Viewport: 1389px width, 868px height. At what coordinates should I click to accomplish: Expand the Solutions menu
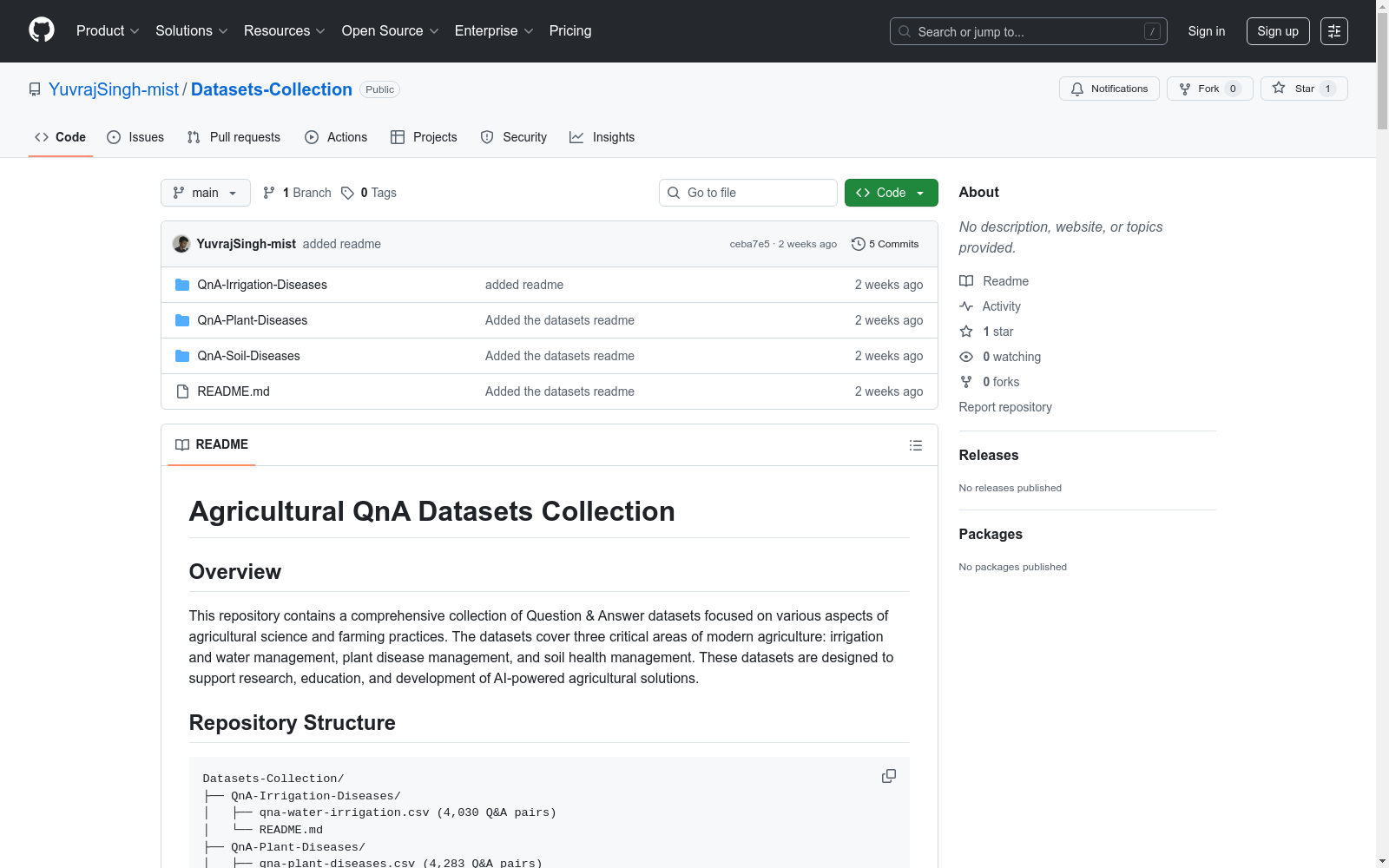(192, 30)
